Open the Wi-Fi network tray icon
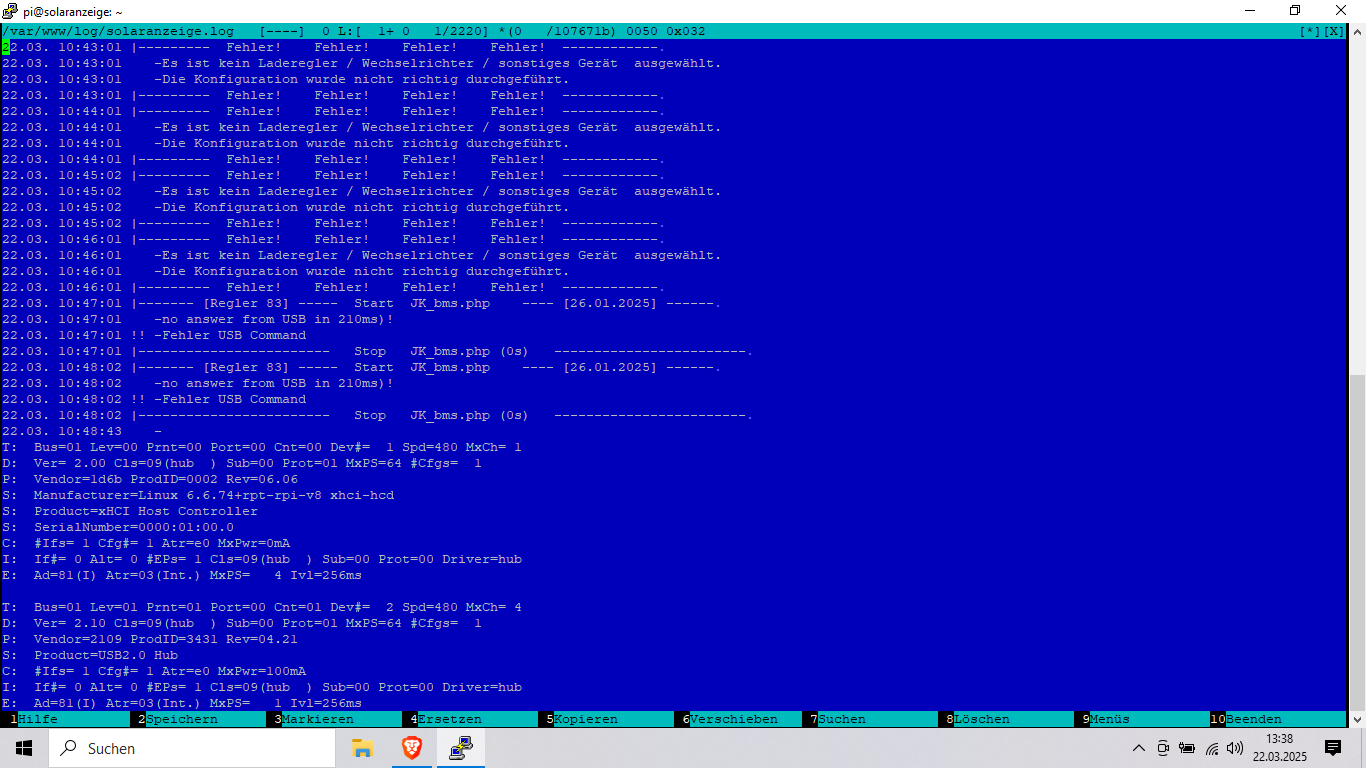The height and width of the screenshot is (768, 1366). pos(1211,748)
